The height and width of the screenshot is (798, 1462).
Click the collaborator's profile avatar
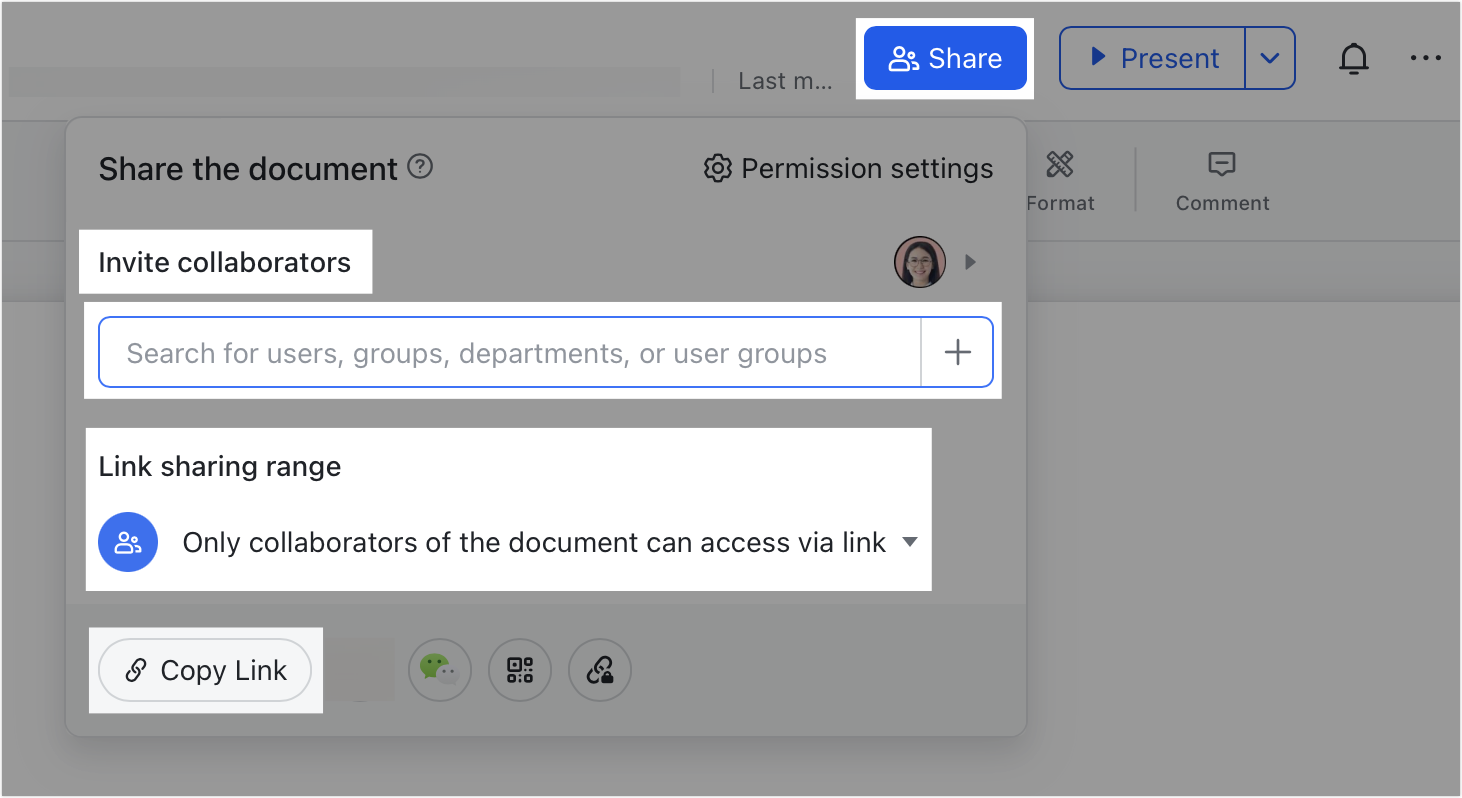tap(919, 262)
